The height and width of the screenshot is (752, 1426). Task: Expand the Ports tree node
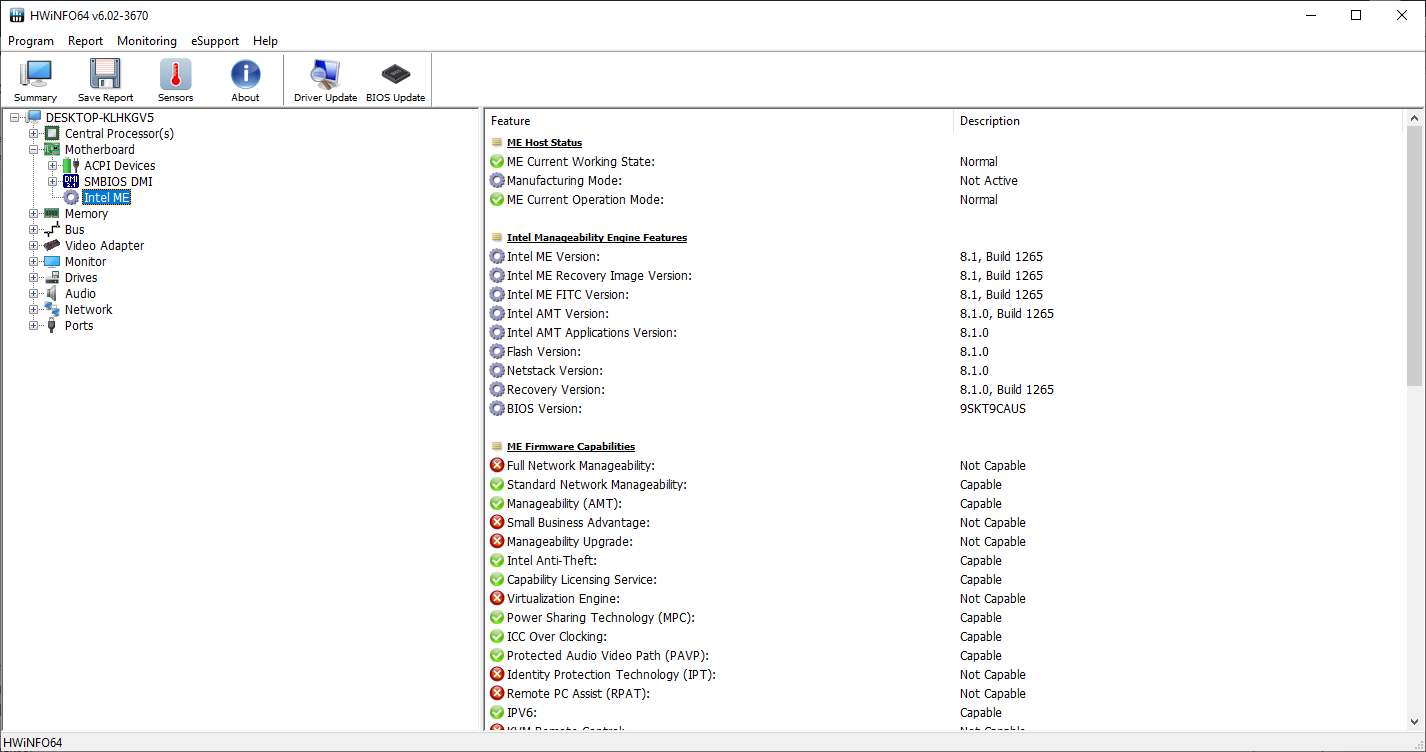click(x=33, y=326)
